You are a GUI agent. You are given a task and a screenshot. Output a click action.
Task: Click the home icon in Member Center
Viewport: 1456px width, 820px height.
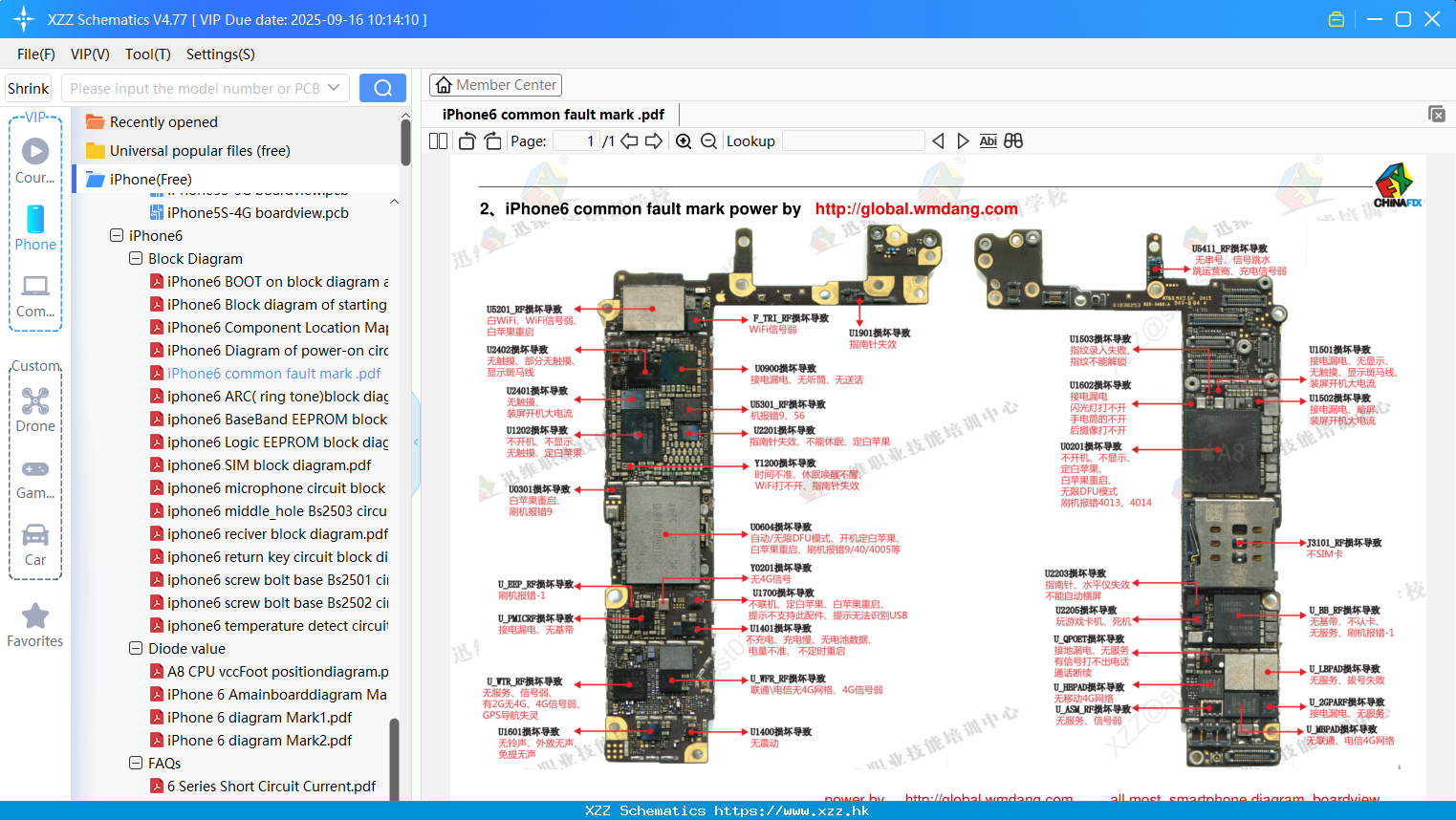click(444, 85)
